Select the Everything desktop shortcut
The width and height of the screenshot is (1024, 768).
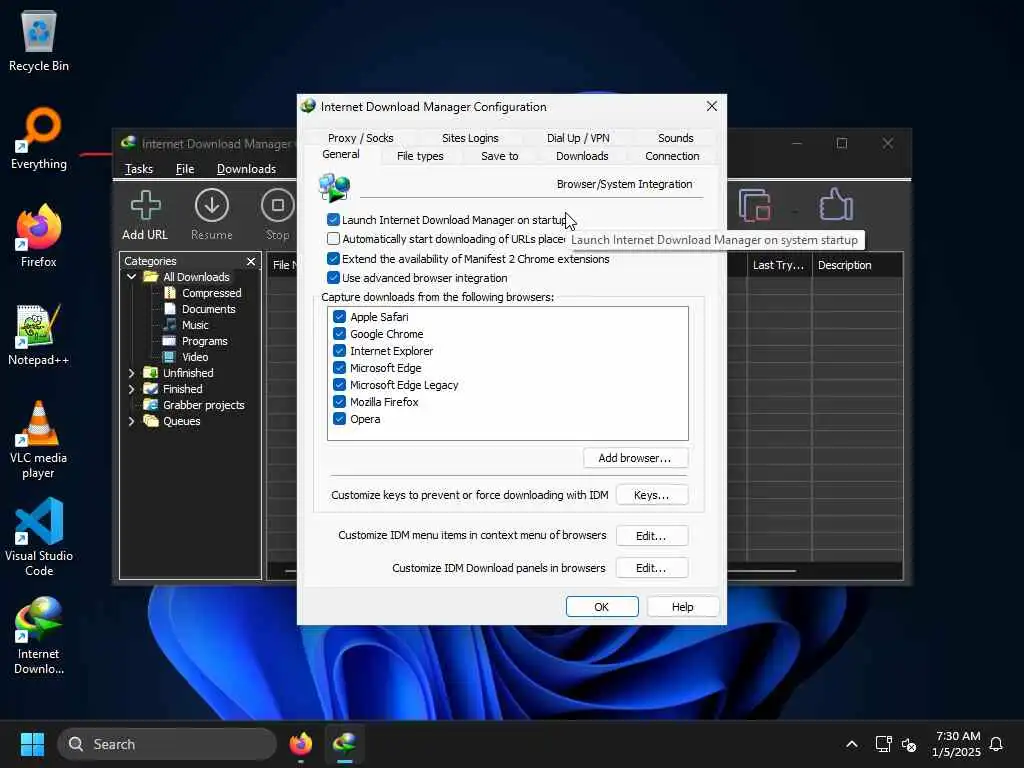tap(39, 138)
